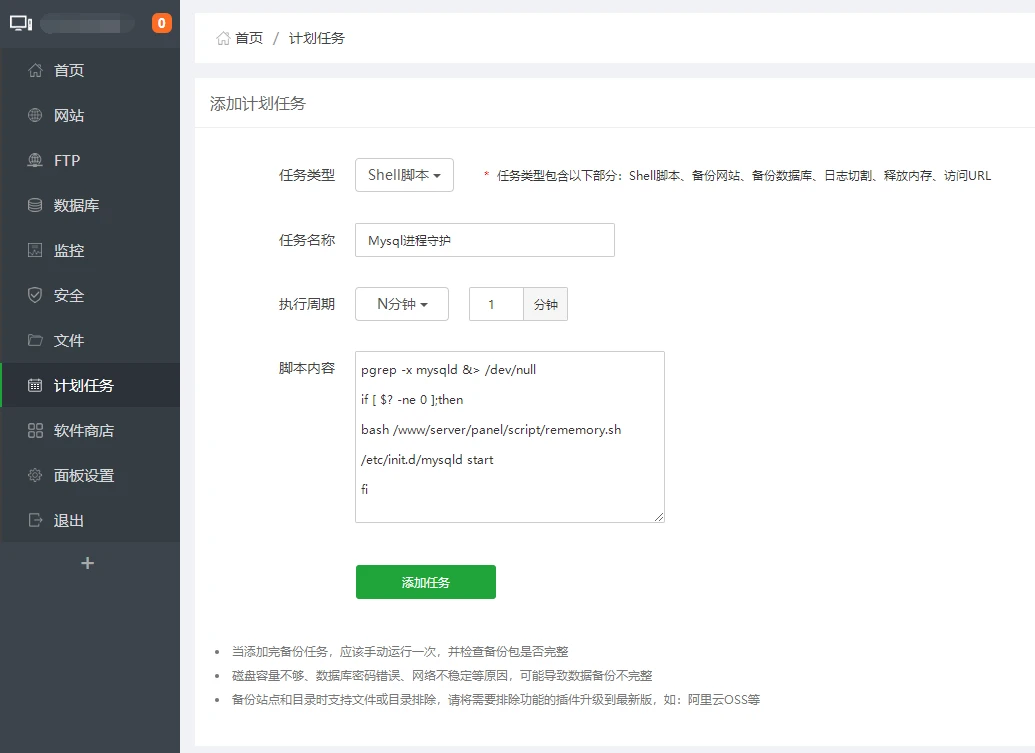Select the 软件商店 app store icon
1035x753 pixels.
pyautogui.click(x=34, y=430)
